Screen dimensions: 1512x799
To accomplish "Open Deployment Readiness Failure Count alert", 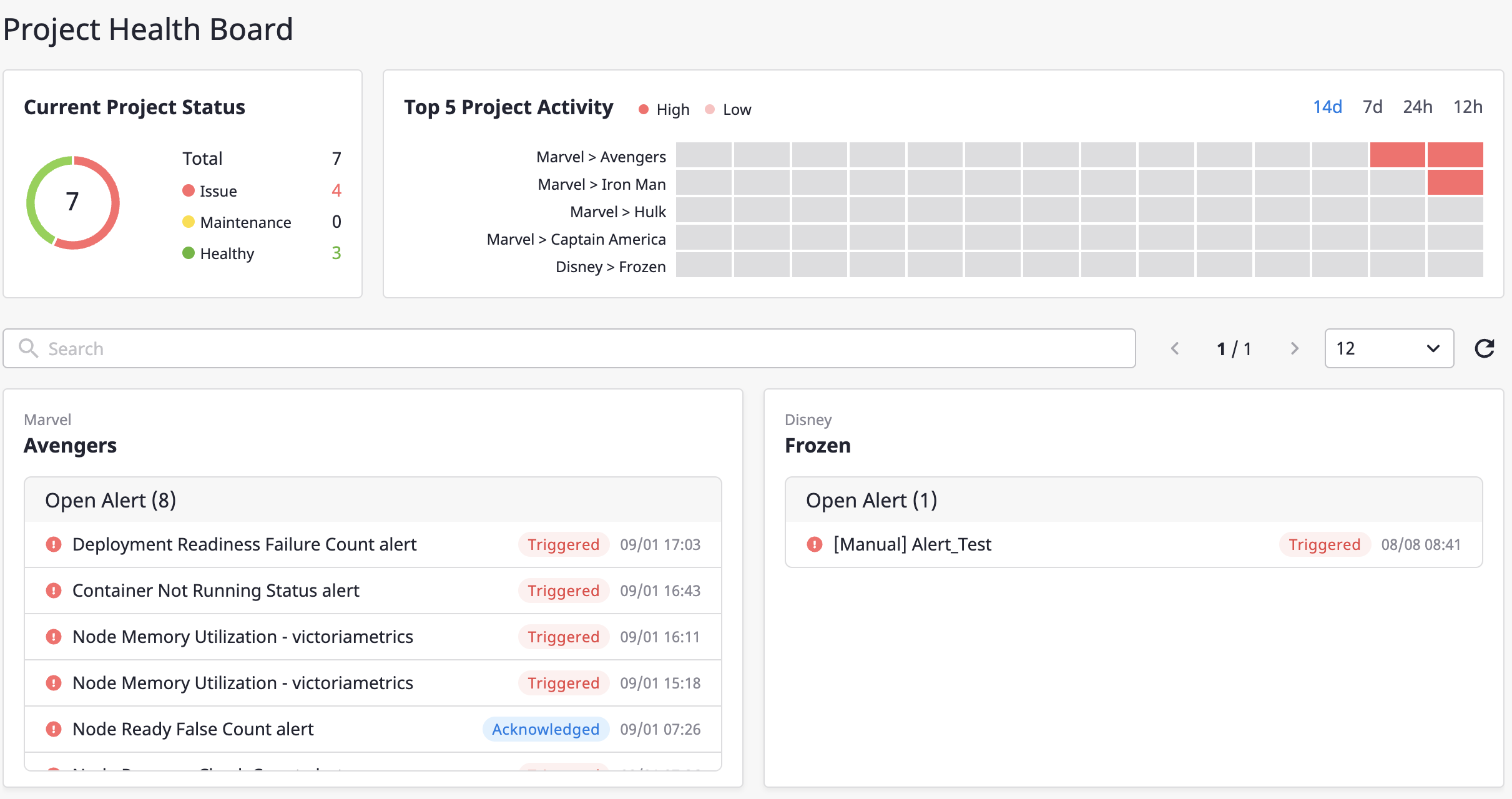I will point(373,544).
